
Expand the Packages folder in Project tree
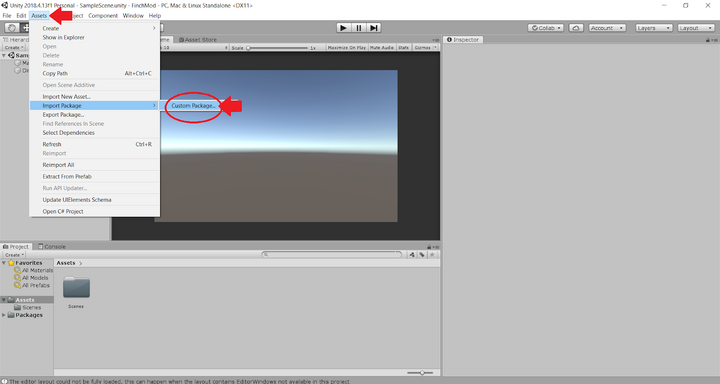pyautogui.click(x=4, y=315)
